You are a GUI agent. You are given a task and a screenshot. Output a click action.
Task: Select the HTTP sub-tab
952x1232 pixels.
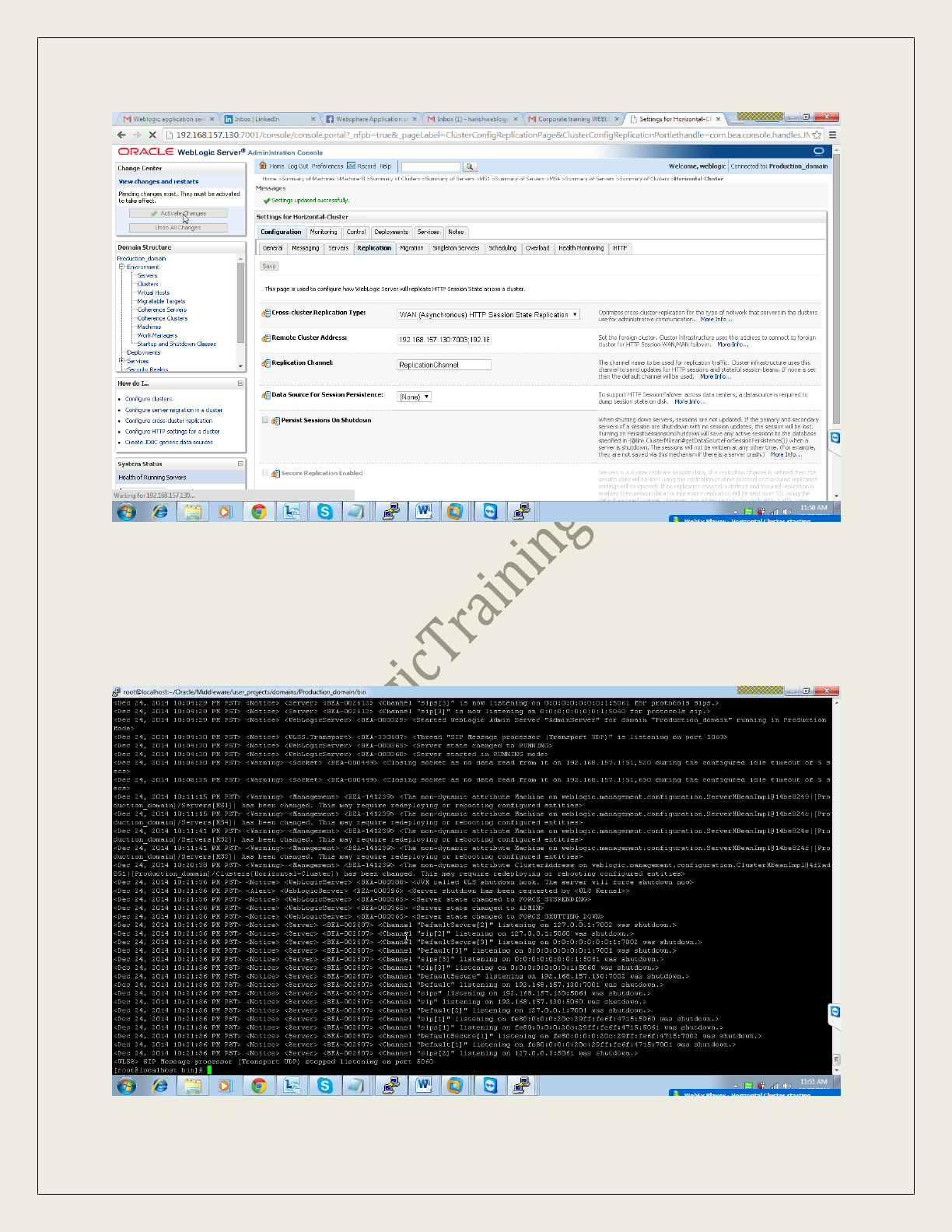620,248
